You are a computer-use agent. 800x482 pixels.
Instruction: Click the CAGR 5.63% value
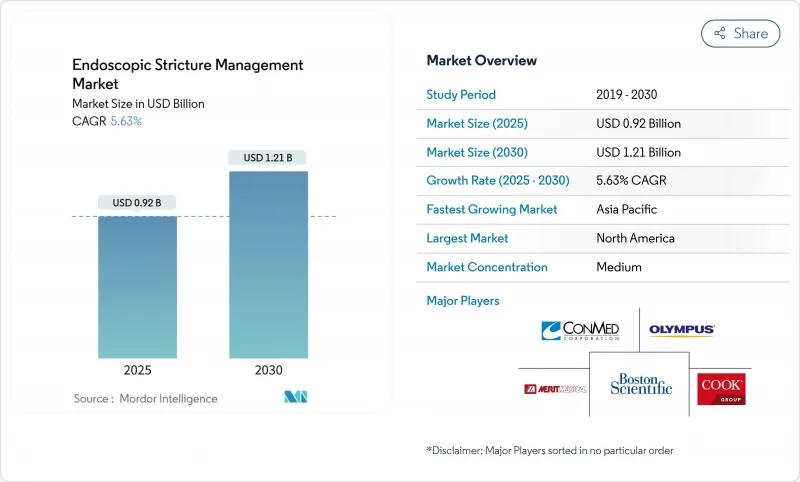point(124,121)
